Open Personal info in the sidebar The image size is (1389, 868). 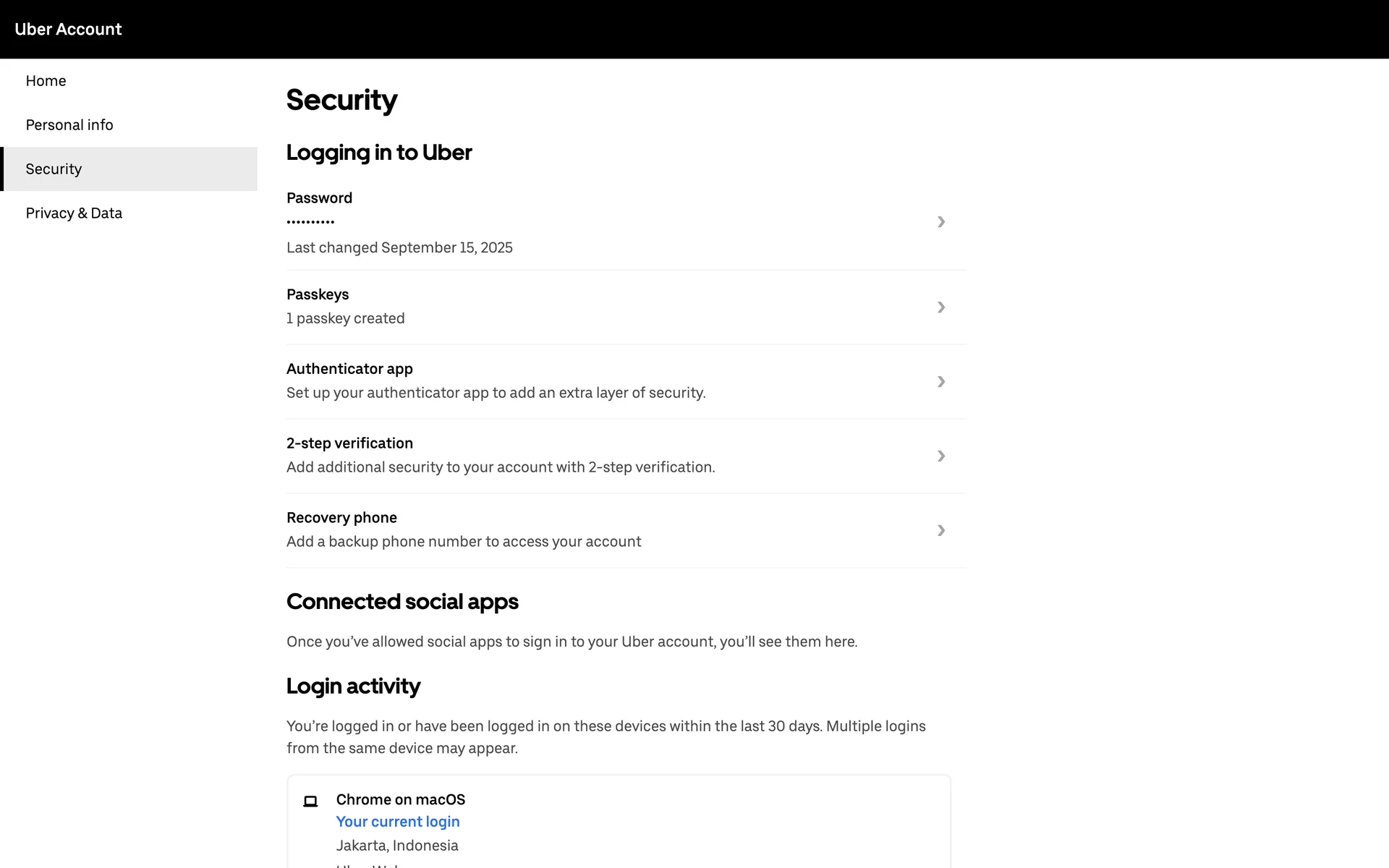click(x=69, y=125)
